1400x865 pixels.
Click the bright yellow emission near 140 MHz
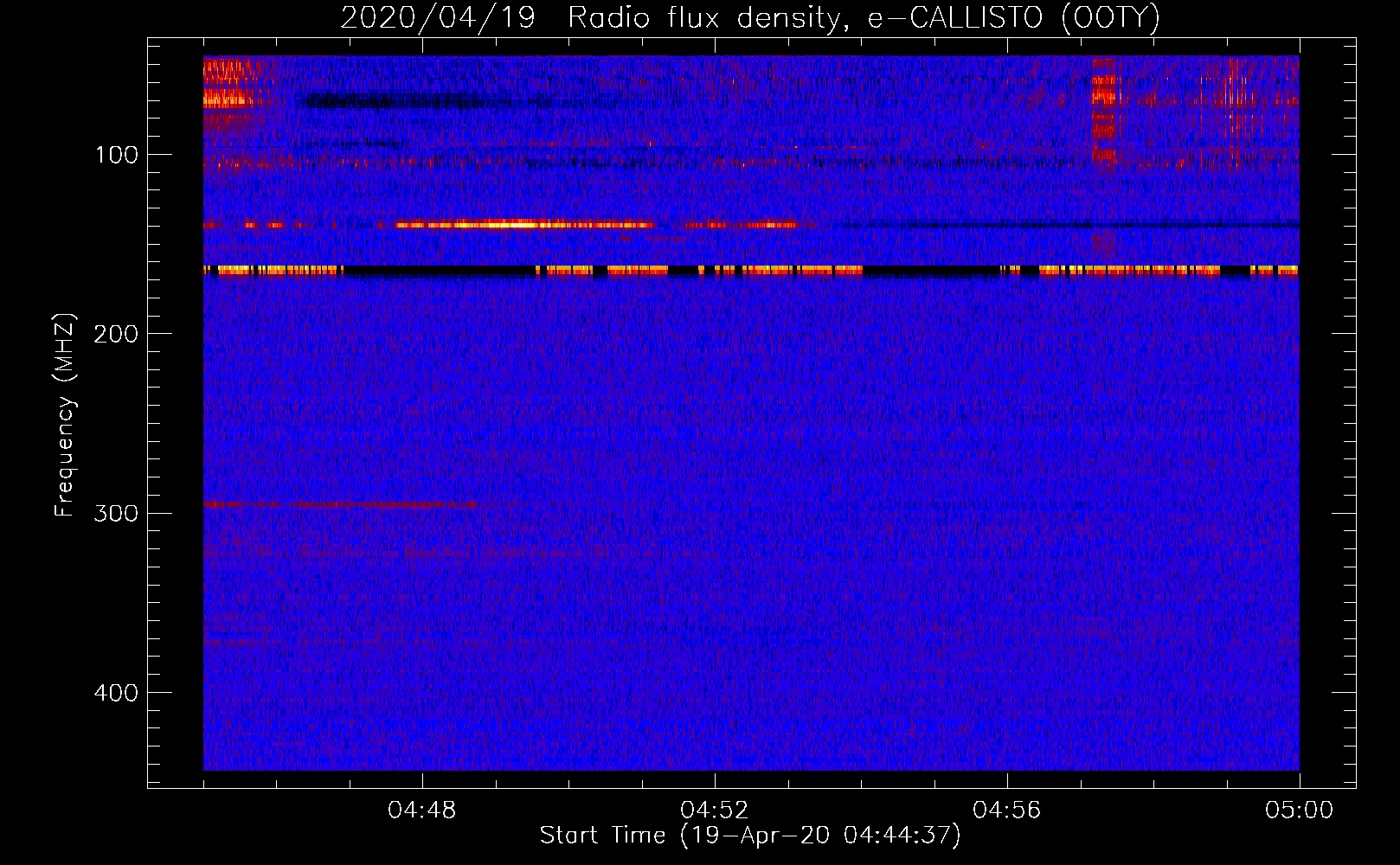tap(523, 225)
